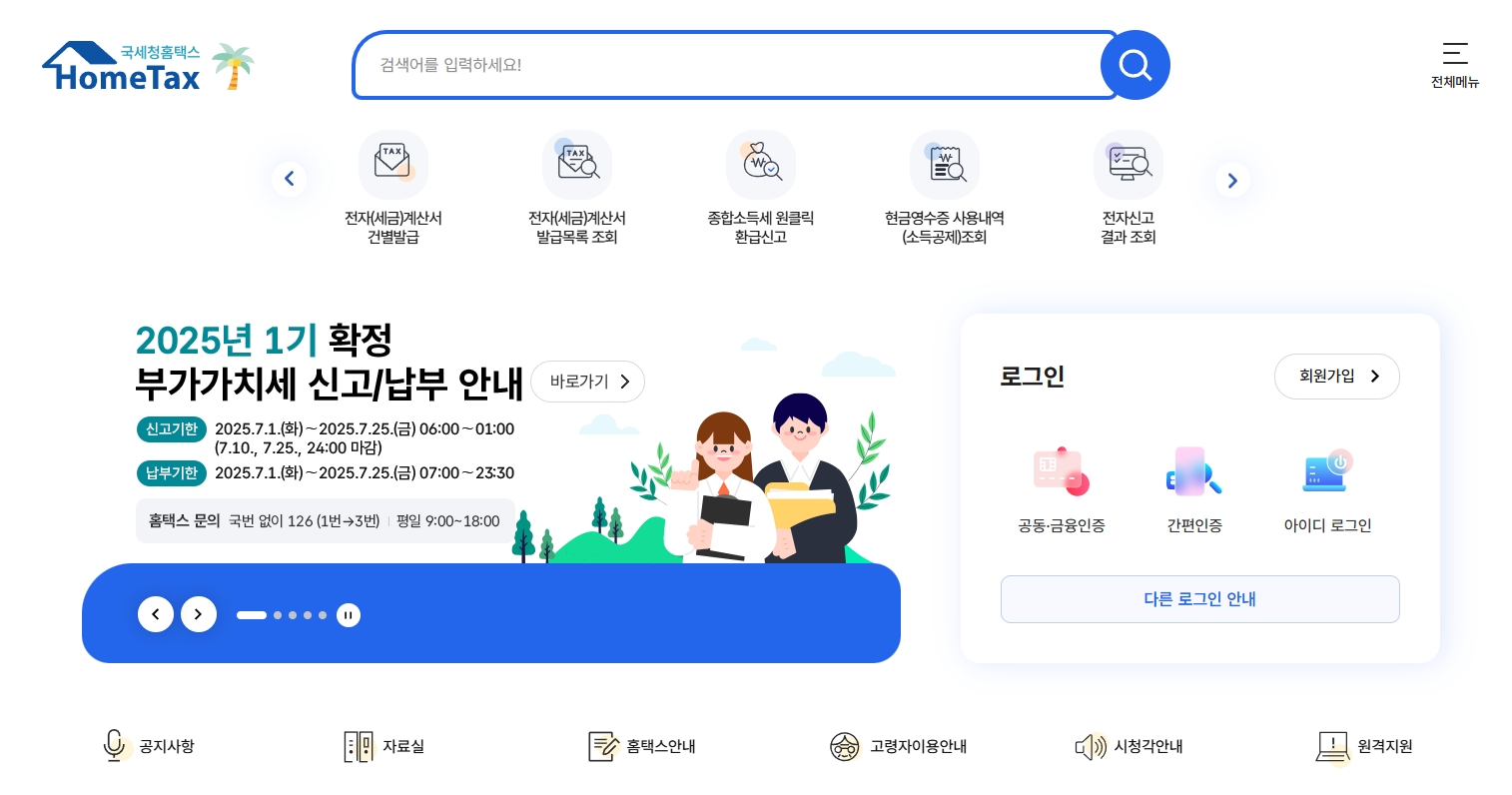The image size is (1512, 795).
Task: Show next quick menu items arrow
Action: [x=1232, y=180]
